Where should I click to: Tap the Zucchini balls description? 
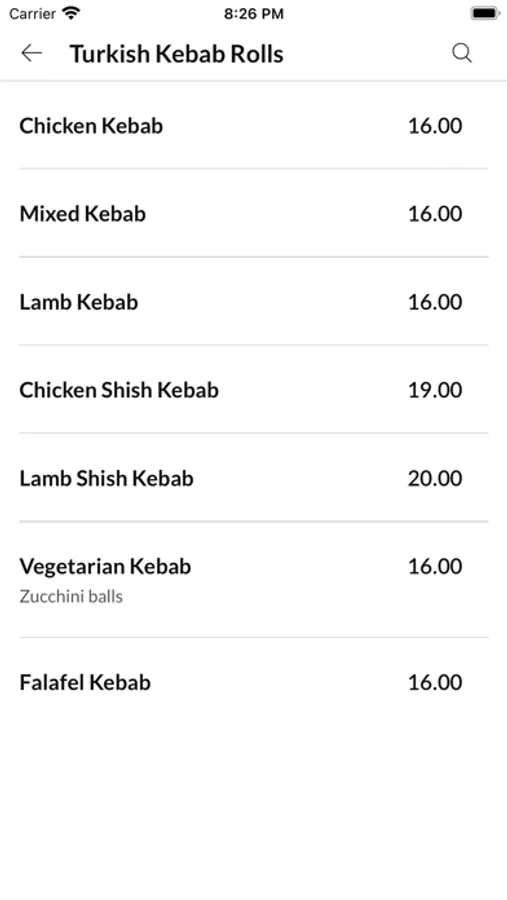(71, 597)
